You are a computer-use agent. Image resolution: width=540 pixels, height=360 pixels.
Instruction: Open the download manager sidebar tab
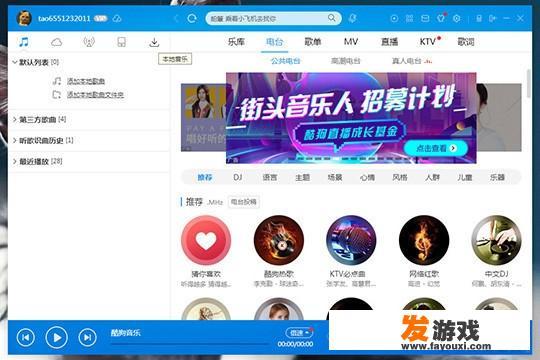[x=154, y=42]
